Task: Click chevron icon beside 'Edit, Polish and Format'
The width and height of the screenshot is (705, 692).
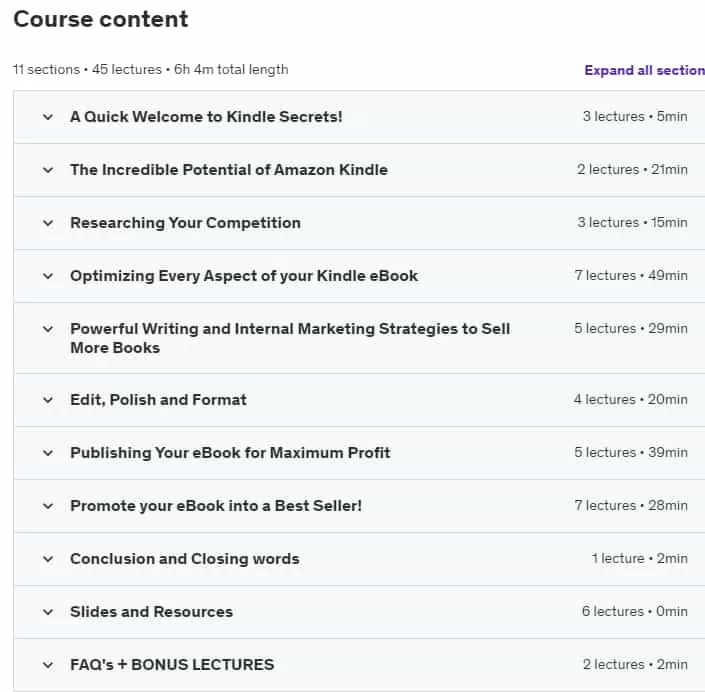Action: point(48,400)
